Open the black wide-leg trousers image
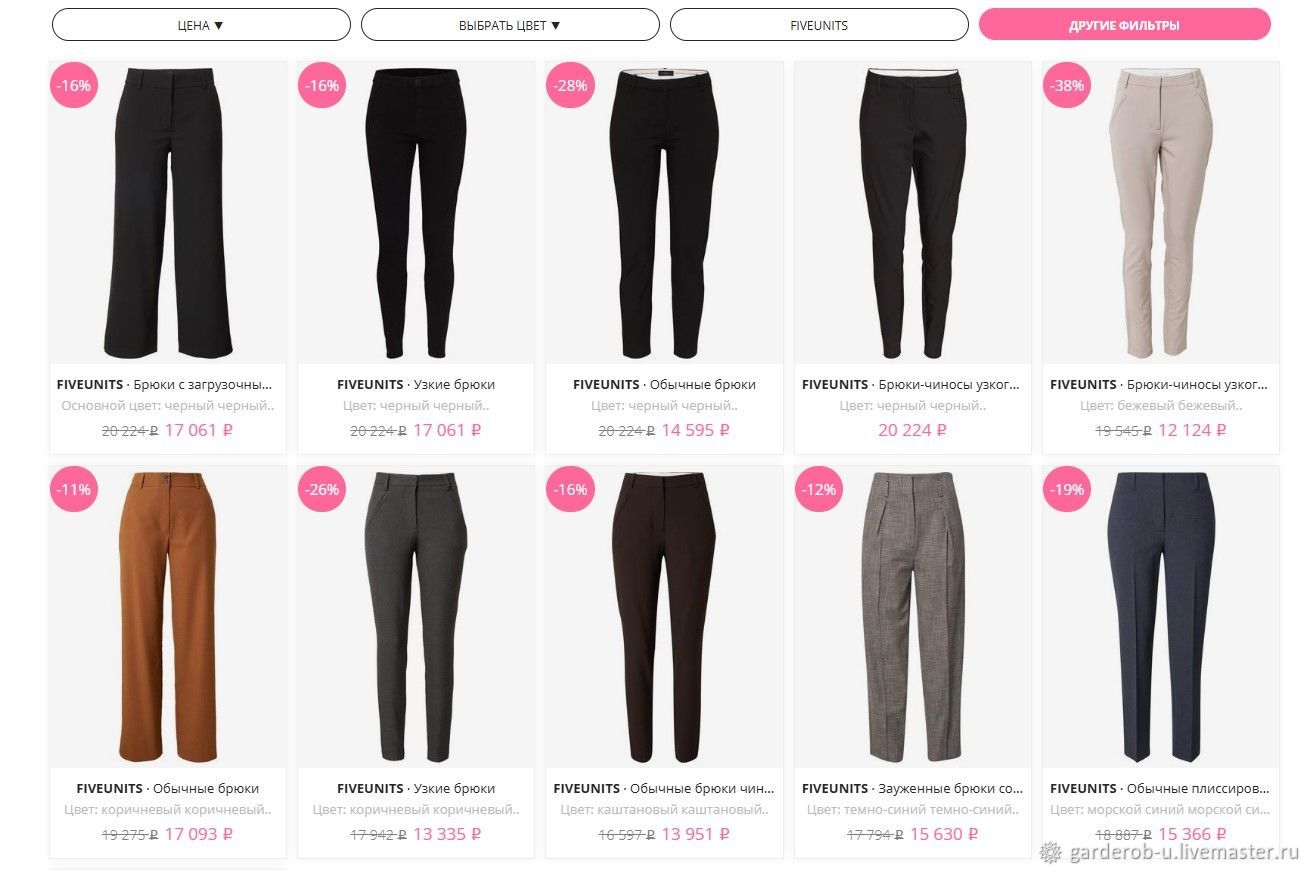 coord(168,213)
